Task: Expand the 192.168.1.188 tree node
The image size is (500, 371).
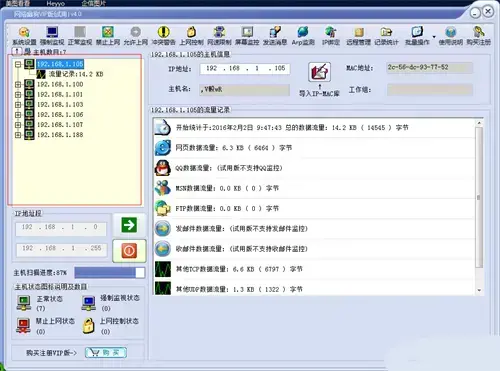Action: pyautogui.click(x=18, y=135)
